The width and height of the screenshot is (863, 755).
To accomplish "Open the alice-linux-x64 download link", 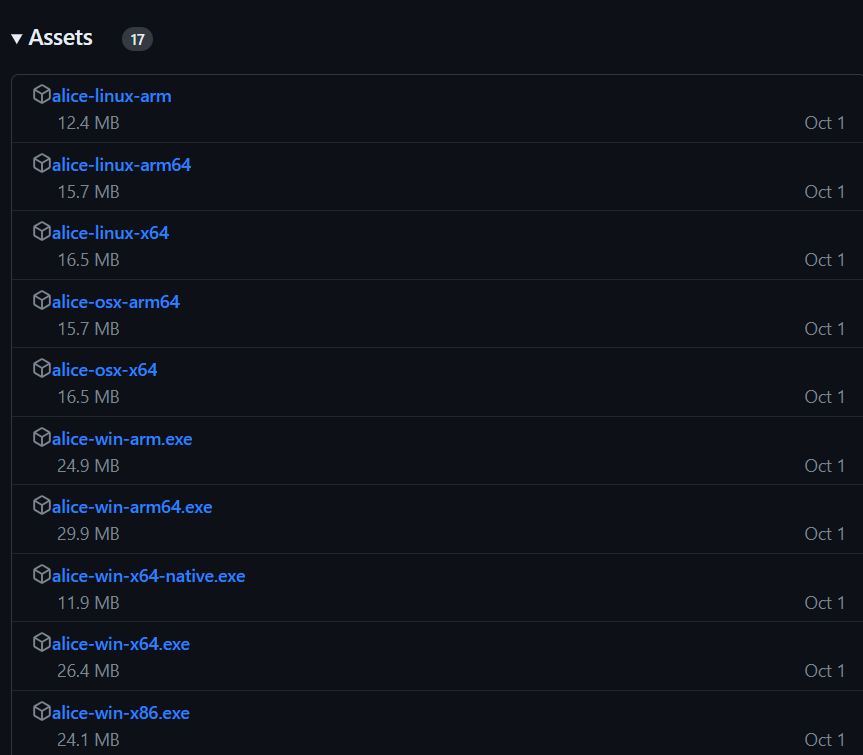I will pyautogui.click(x=110, y=233).
